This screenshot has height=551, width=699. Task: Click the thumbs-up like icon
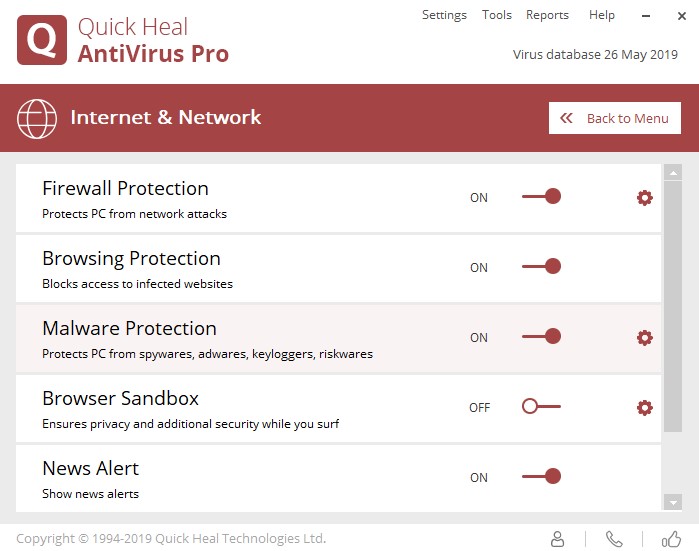(671, 539)
